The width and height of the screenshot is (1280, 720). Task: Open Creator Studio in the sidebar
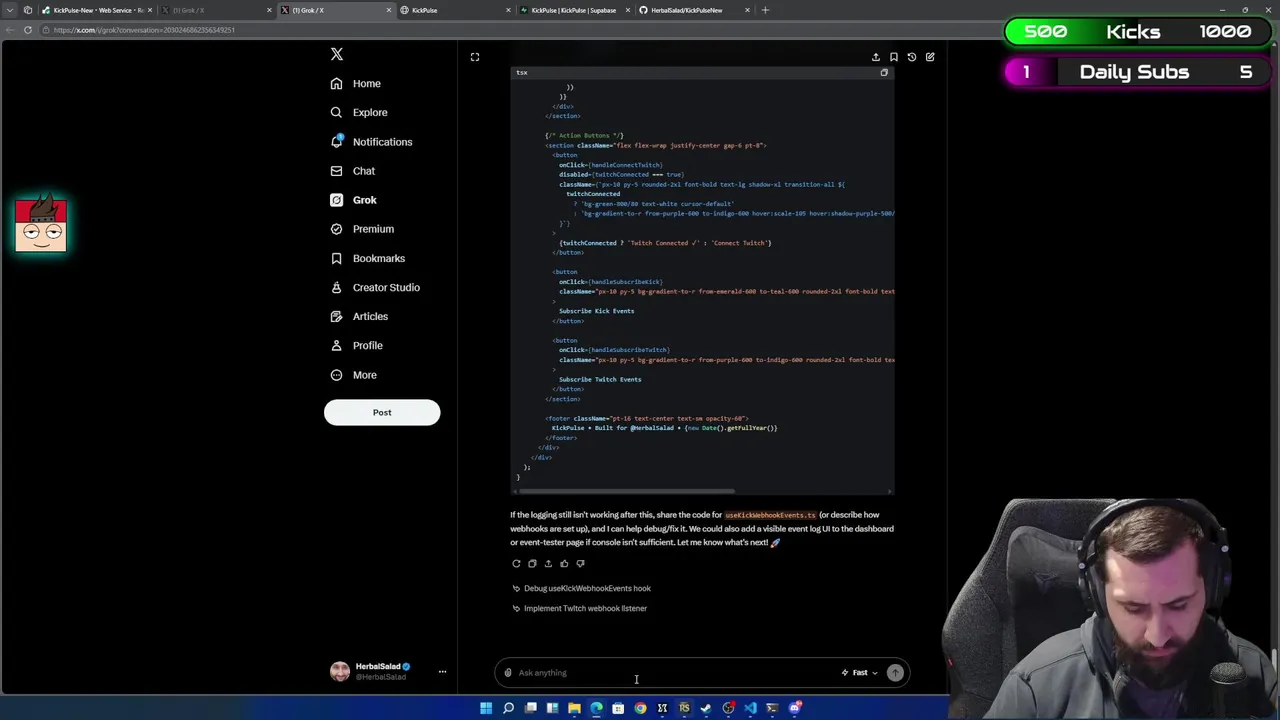tap(375, 287)
